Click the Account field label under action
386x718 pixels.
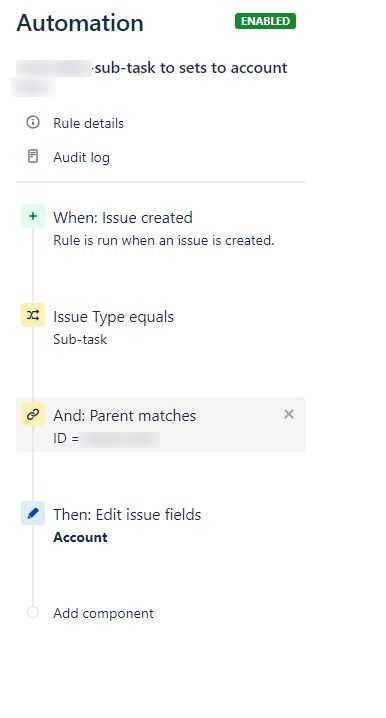tap(81, 537)
